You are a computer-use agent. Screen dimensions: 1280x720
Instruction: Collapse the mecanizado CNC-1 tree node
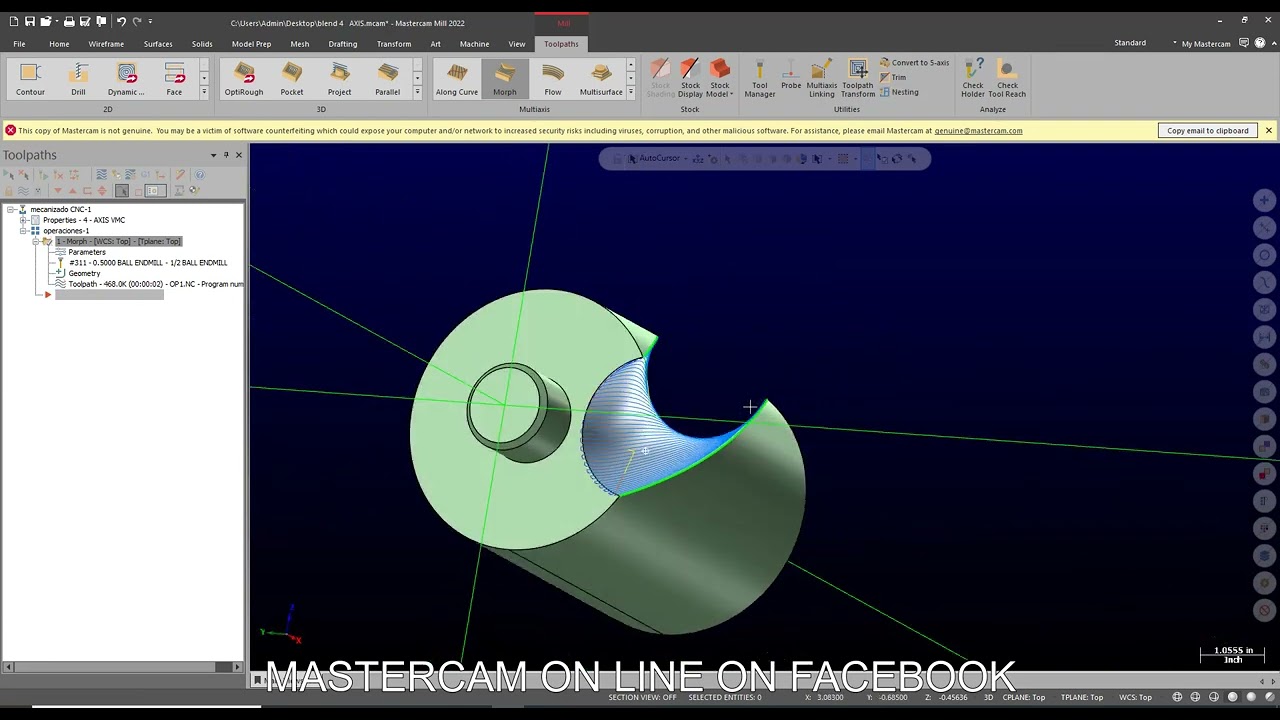(x=10, y=209)
